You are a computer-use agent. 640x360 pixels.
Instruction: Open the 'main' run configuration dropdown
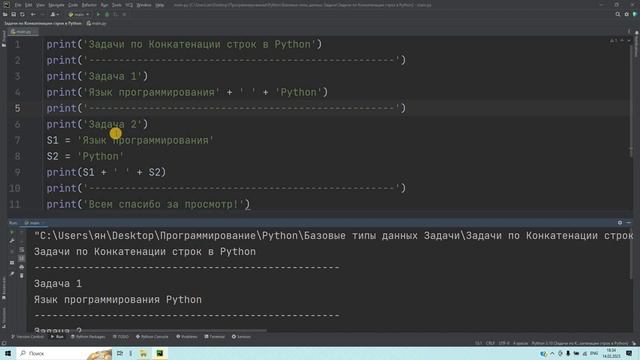coord(79,14)
